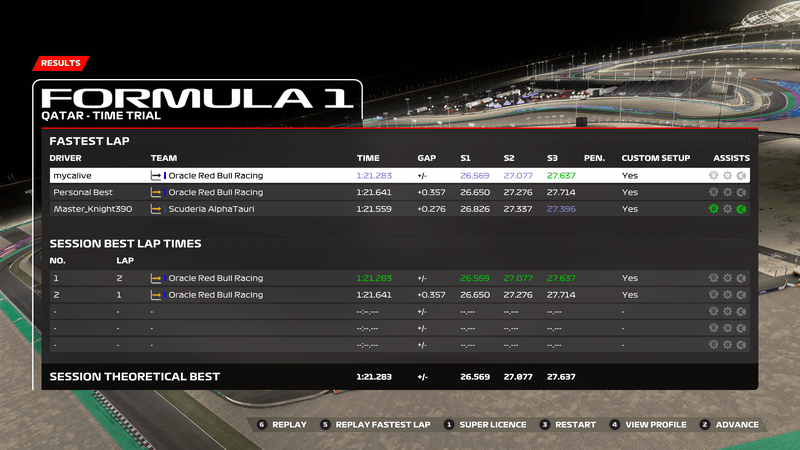The width and height of the screenshot is (800, 450).
Task: Click the NO. column header
Action: (x=58, y=261)
